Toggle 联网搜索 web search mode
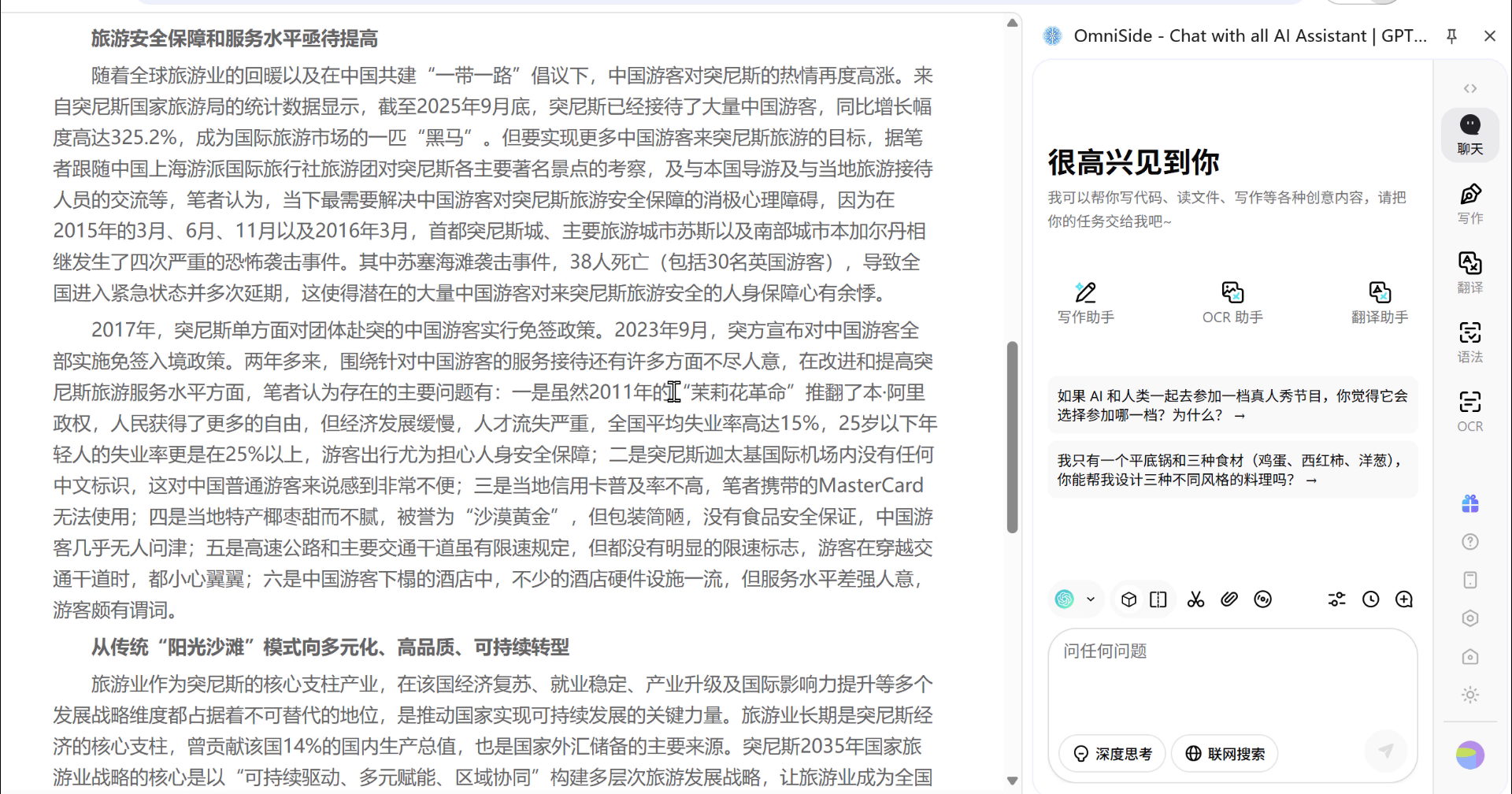The width and height of the screenshot is (1512, 794). 1225,754
